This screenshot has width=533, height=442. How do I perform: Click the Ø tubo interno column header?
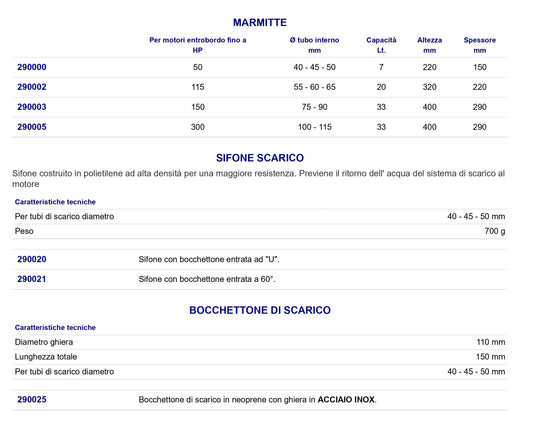click(x=314, y=45)
